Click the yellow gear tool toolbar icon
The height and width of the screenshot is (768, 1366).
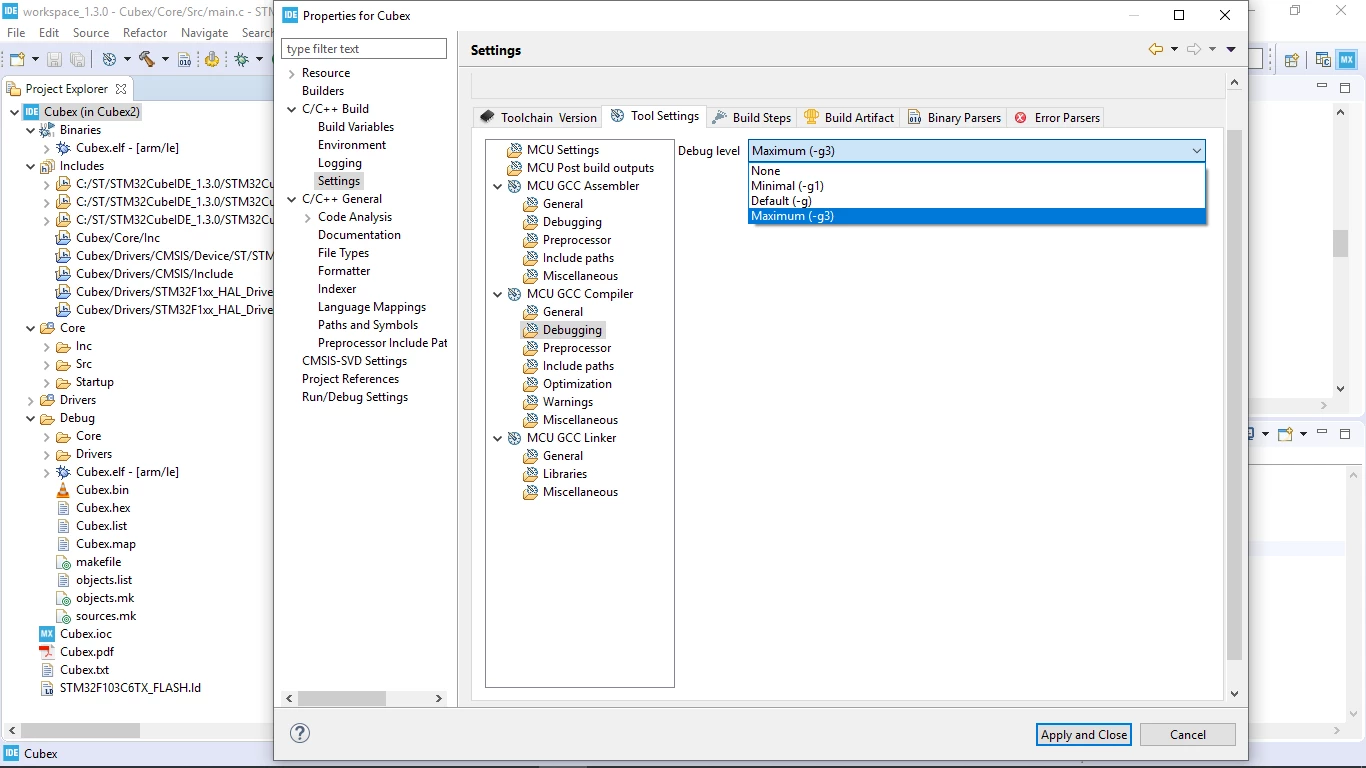point(212,60)
